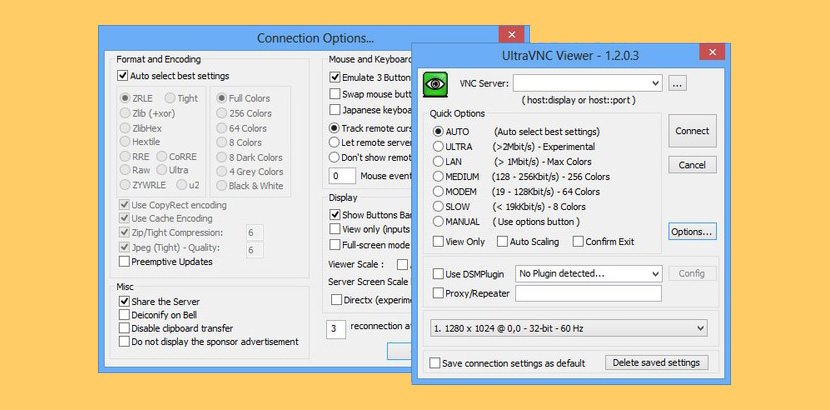Enable the Auto Scaling checkbox
830x410 pixels.
[x=502, y=241]
